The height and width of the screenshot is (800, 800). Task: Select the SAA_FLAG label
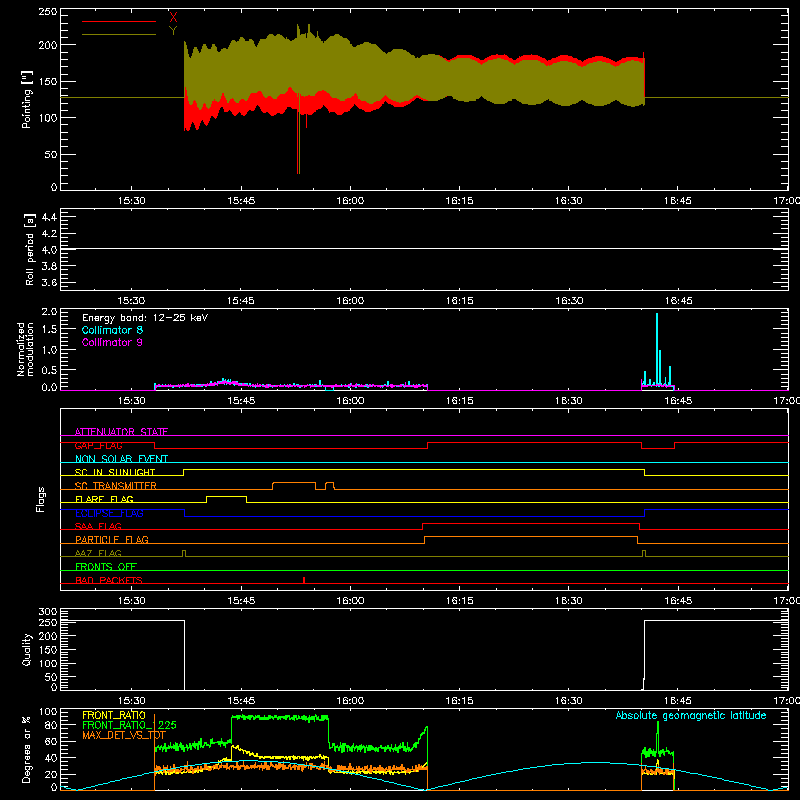click(98, 526)
